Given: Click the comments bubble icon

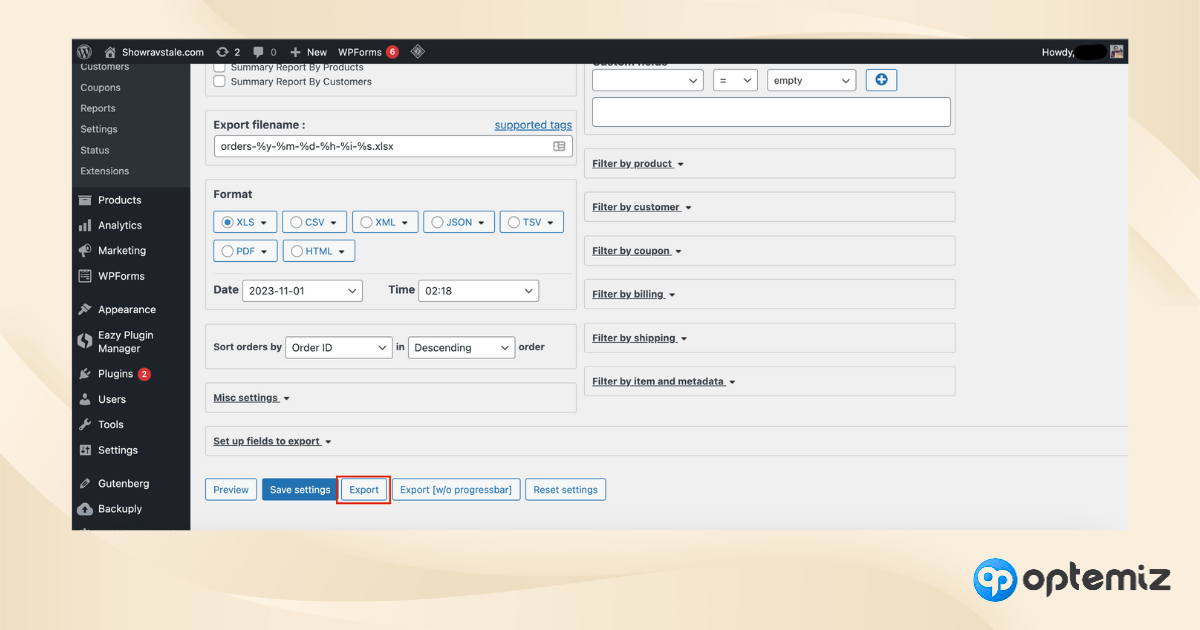Looking at the screenshot, I should coord(259,52).
